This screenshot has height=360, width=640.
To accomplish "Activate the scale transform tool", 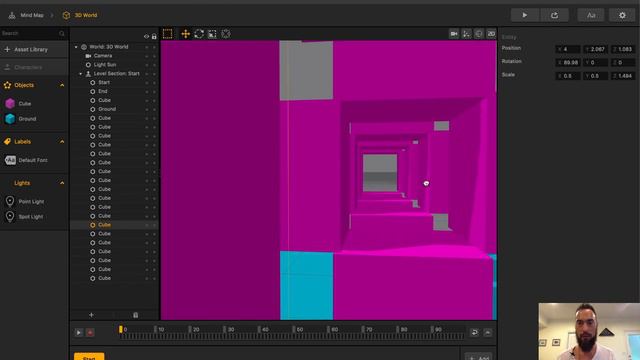I will (x=212, y=34).
